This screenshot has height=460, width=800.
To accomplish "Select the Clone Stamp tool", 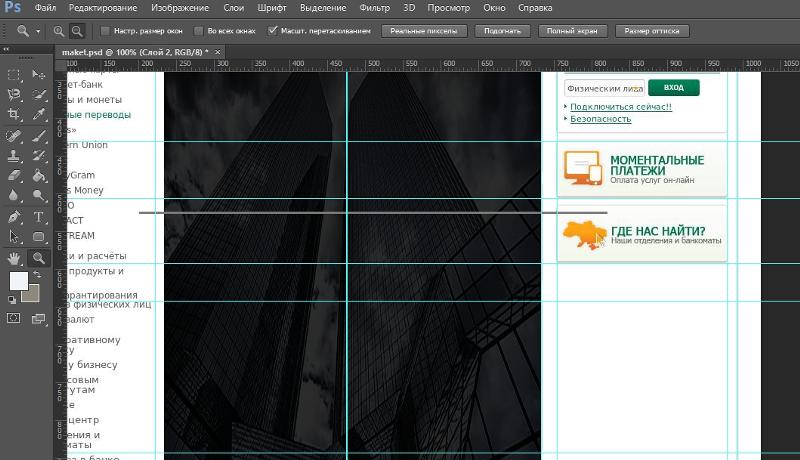I will pyautogui.click(x=14, y=156).
